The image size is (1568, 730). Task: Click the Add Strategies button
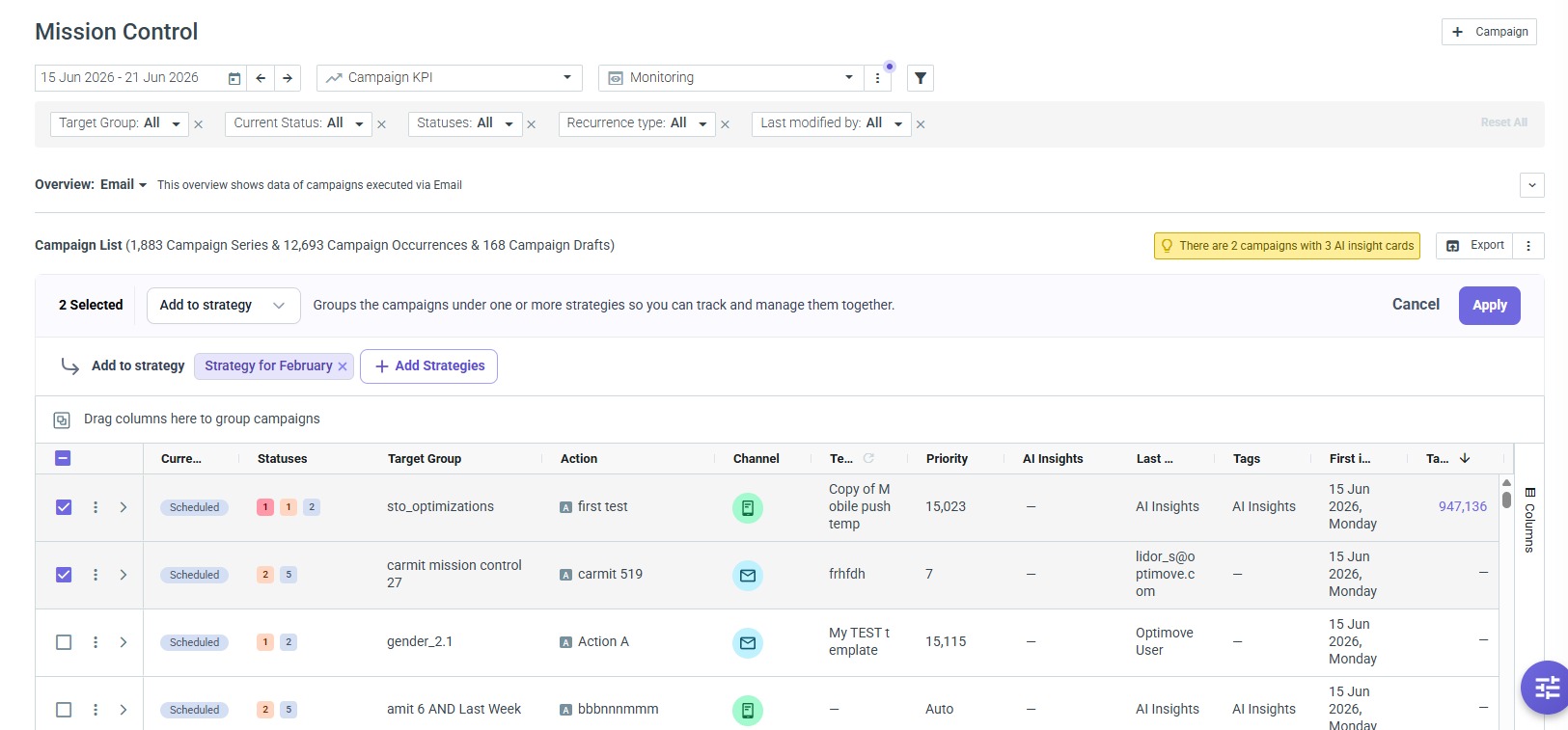click(429, 366)
